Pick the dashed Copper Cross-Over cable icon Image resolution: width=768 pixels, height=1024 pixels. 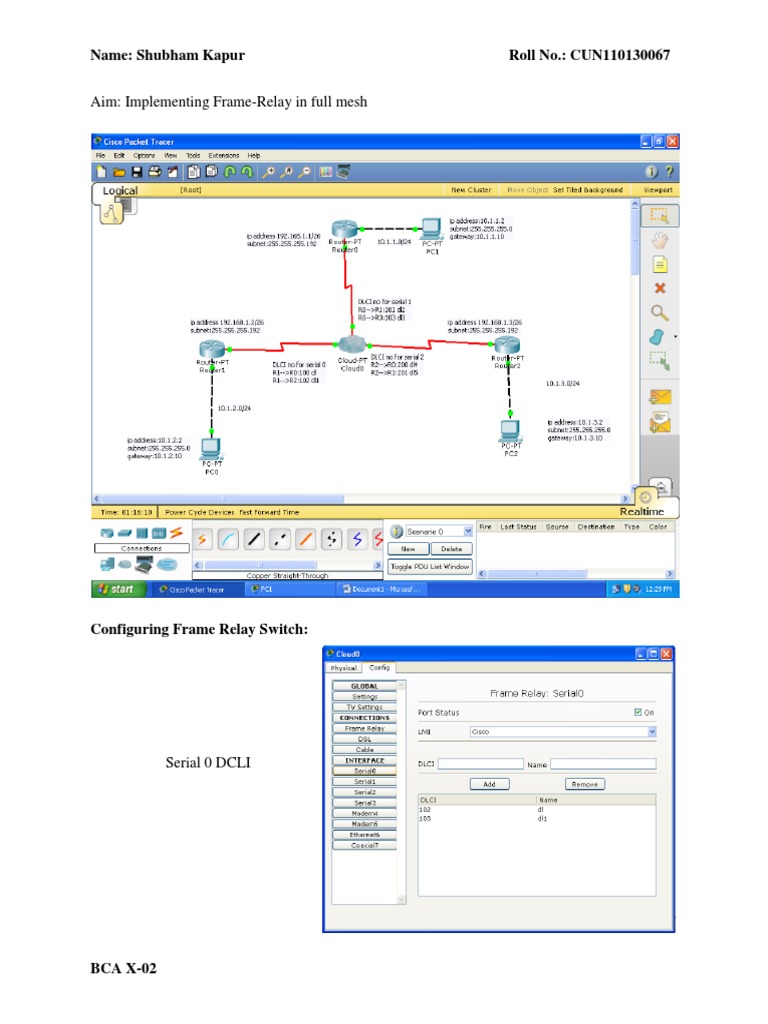[280, 539]
